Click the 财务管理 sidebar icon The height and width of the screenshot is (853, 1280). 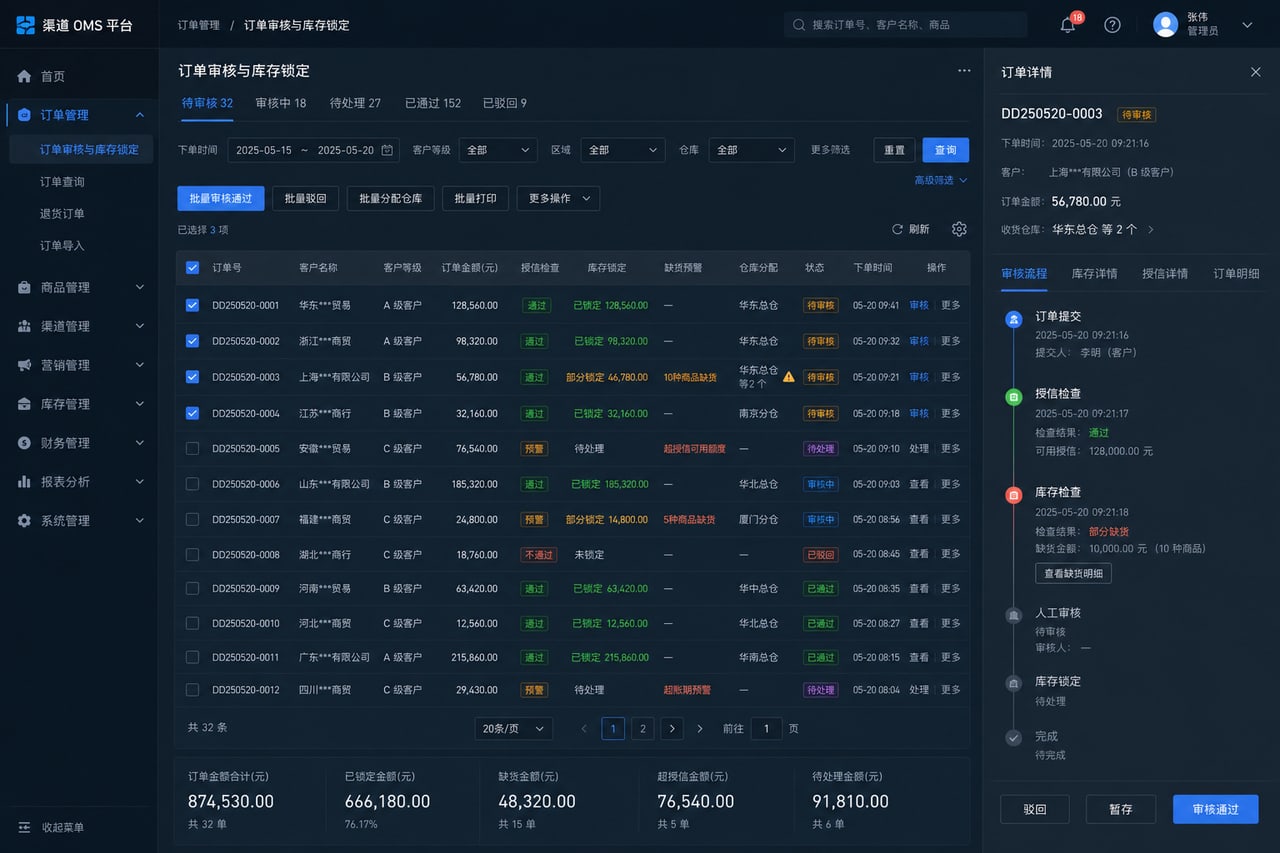click(25, 443)
